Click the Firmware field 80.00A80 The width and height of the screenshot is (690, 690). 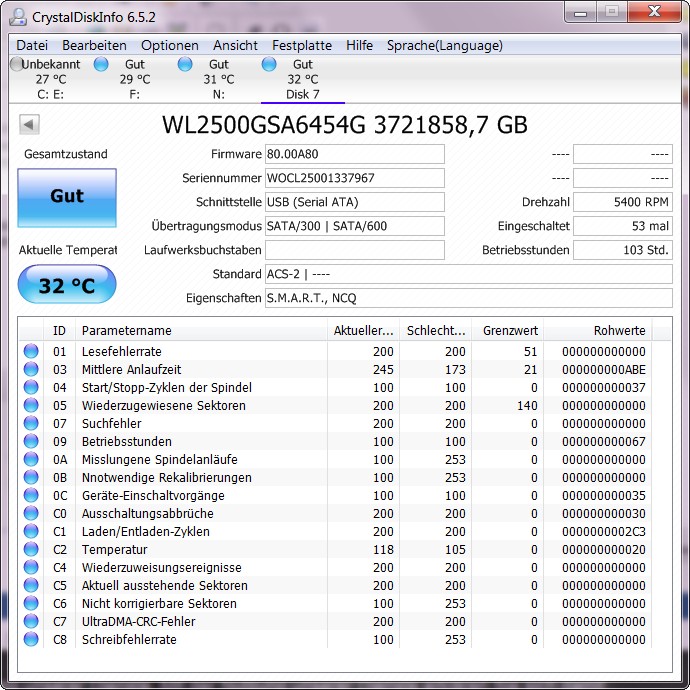355,154
